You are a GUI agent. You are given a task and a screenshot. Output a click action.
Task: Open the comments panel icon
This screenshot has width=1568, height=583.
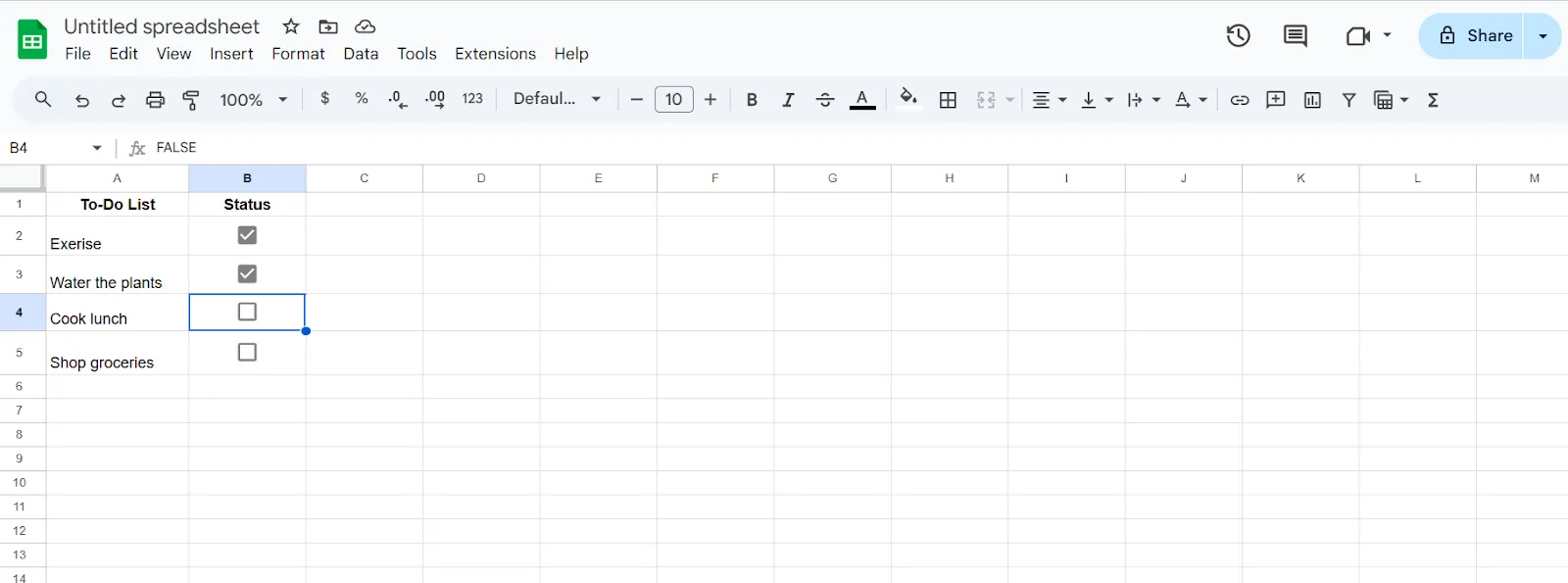[1296, 36]
